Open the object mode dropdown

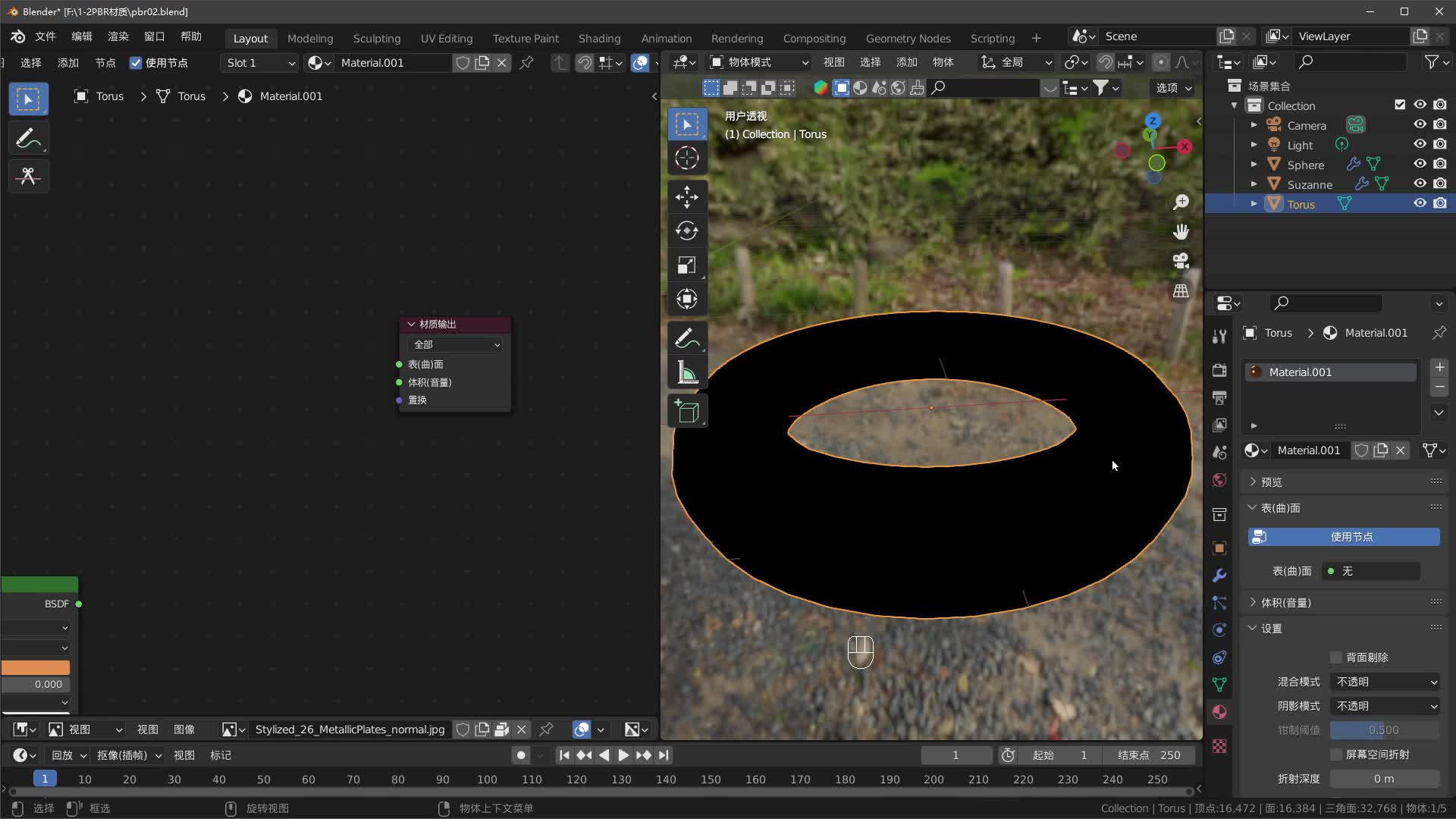759,62
